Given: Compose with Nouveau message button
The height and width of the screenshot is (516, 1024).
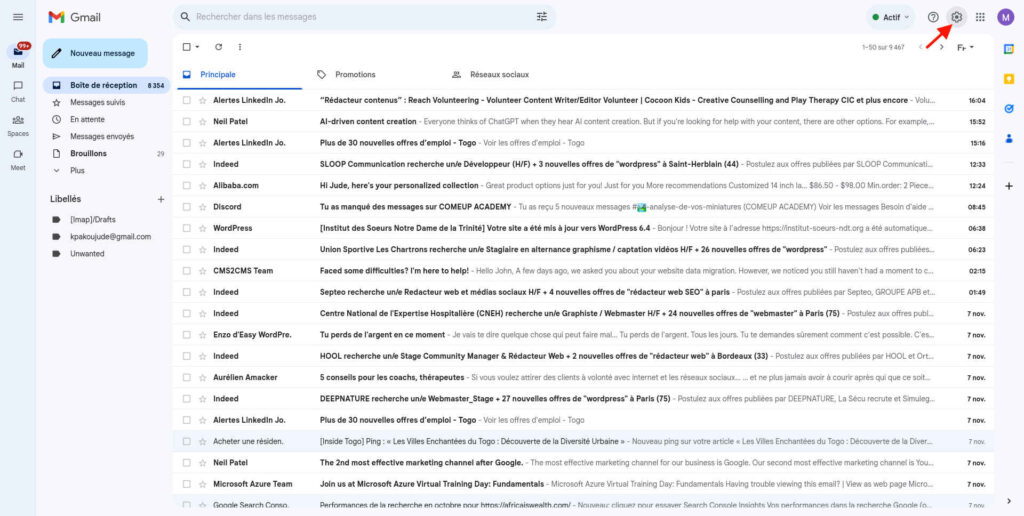Looking at the screenshot, I should click(95, 54).
